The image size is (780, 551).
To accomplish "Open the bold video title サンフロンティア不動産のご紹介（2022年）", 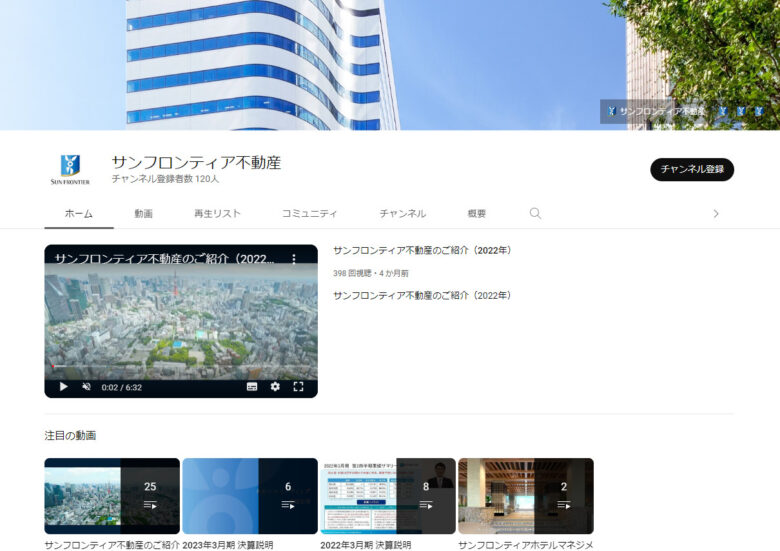I will click(422, 250).
